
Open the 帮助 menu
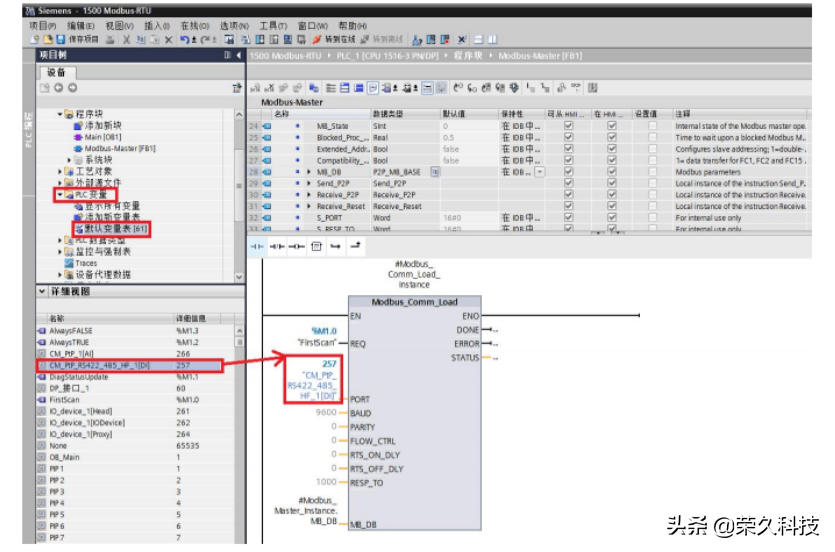pos(352,26)
